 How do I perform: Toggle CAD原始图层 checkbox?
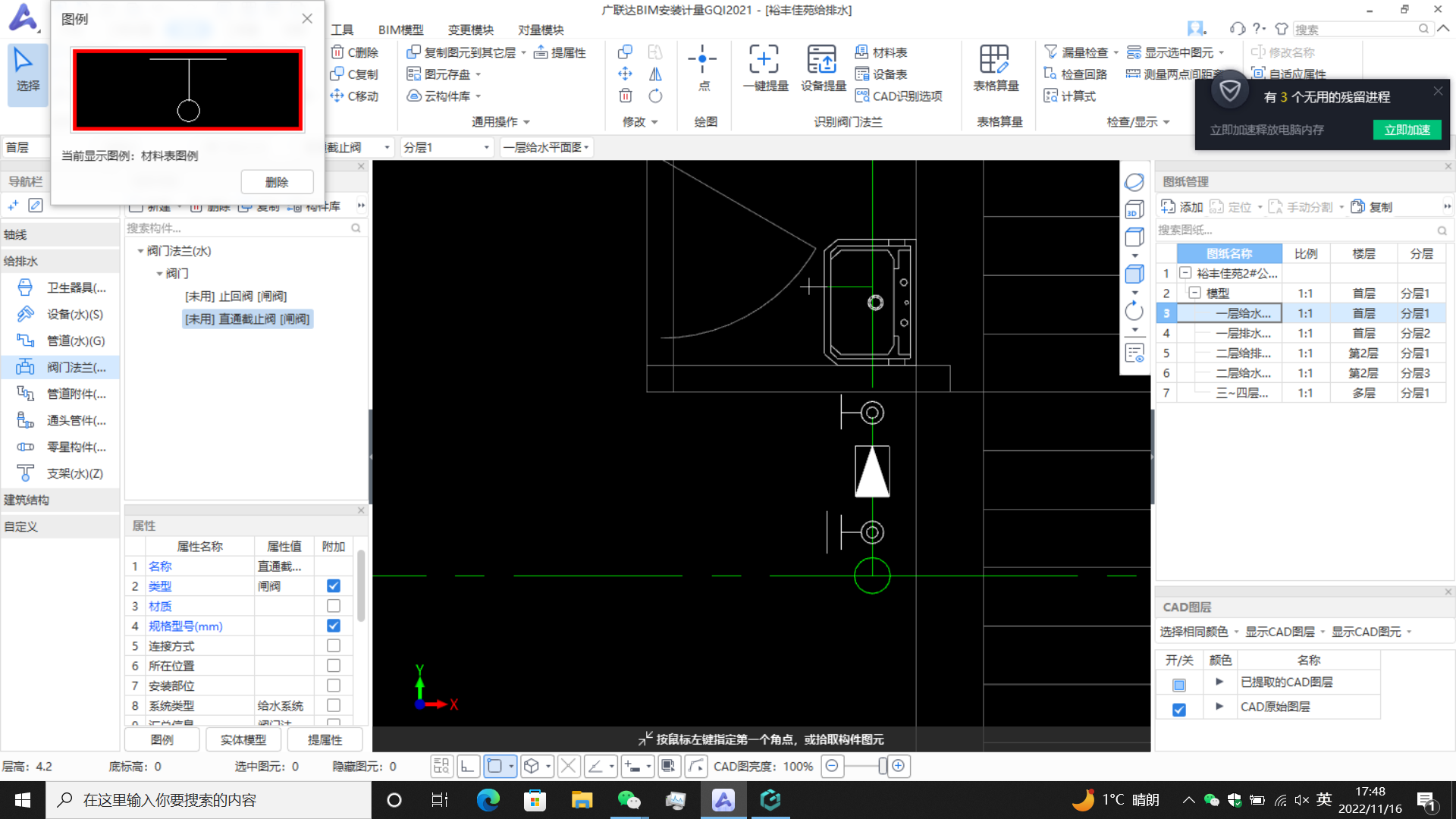pyautogui.click(x=1179, y=710)
